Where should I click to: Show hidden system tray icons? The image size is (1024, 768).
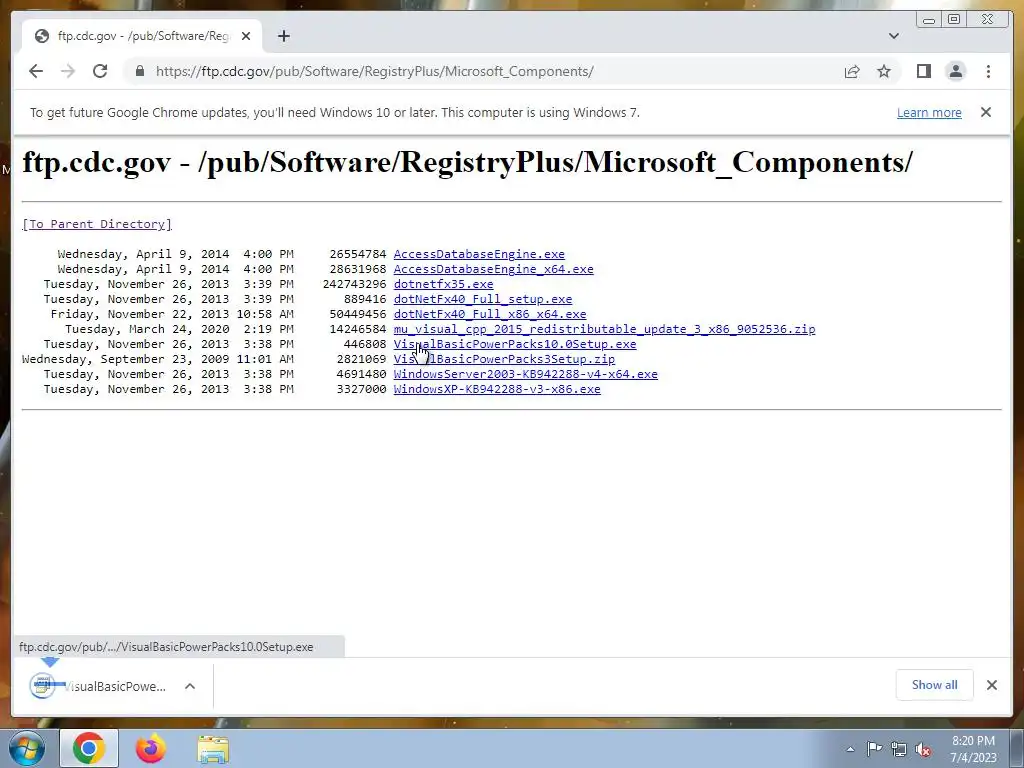[x=850, y=749]
